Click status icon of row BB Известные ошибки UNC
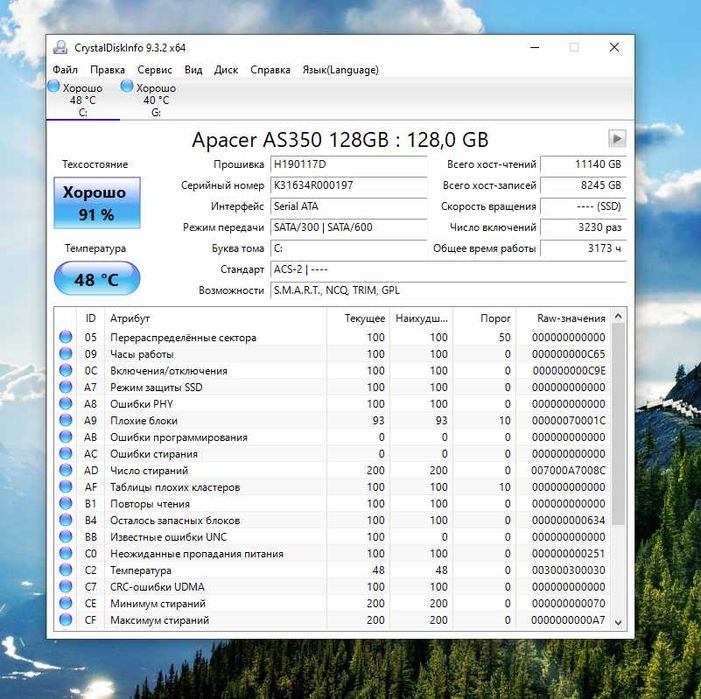 pyautogui.click(x=65, y=536)
